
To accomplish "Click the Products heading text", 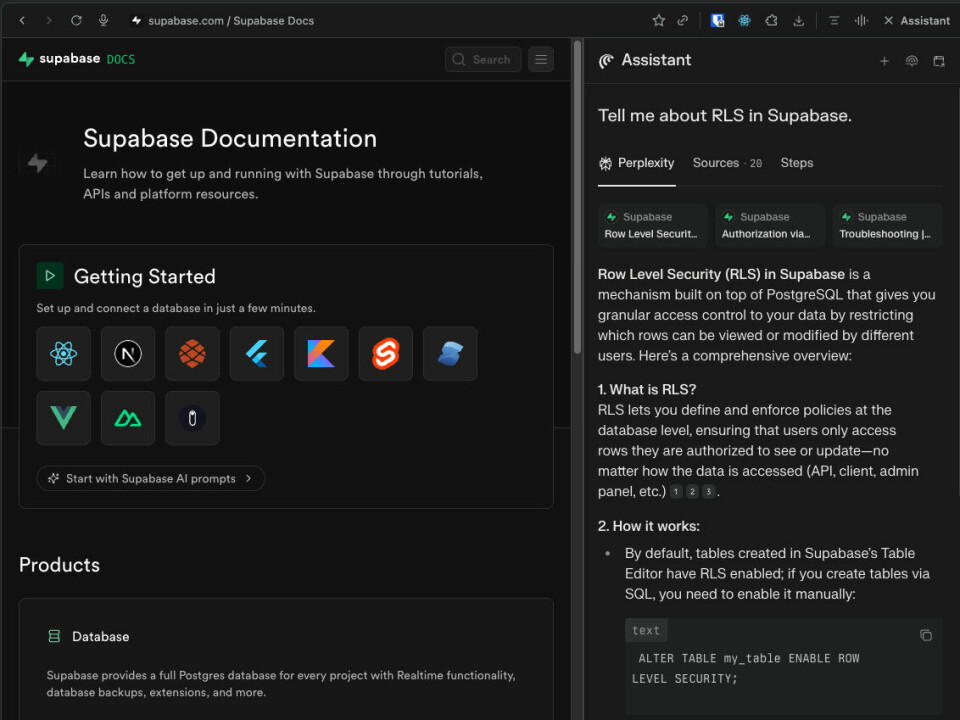I will [59, 564].
